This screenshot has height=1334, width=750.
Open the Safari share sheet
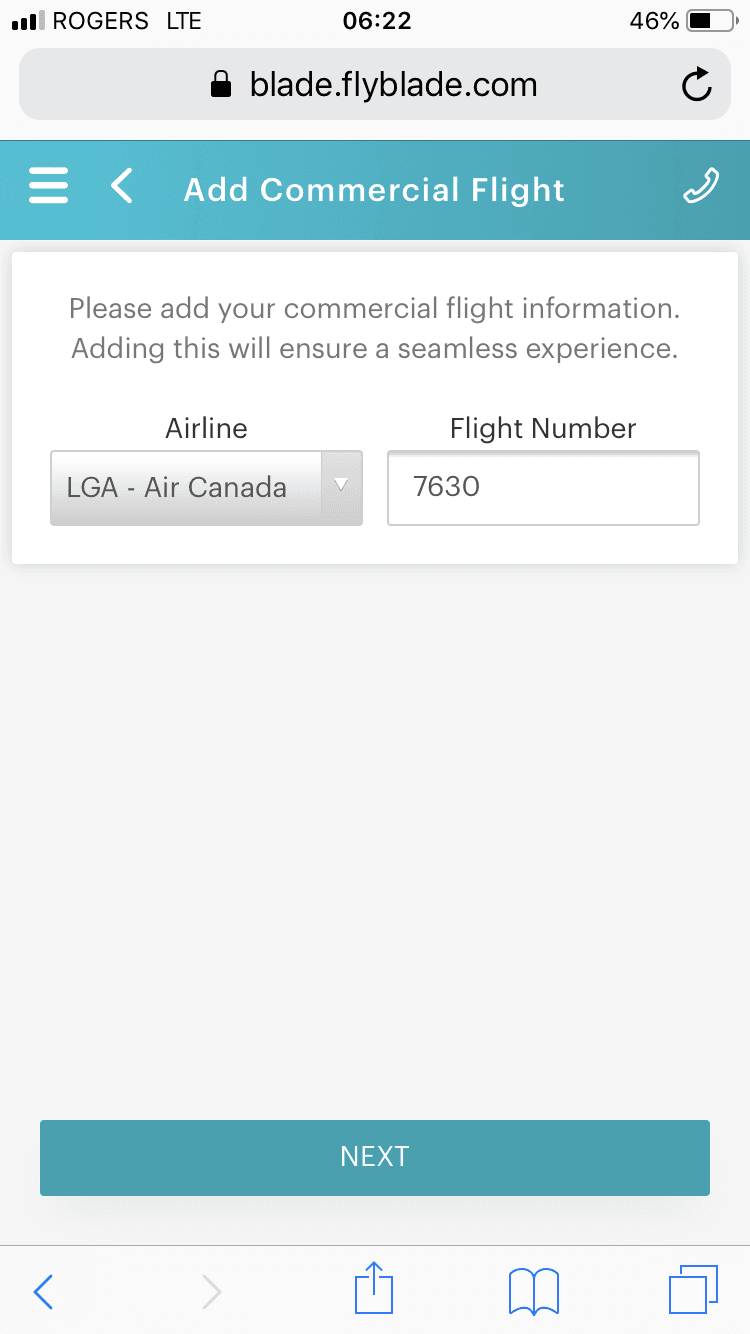[375, 1290]
